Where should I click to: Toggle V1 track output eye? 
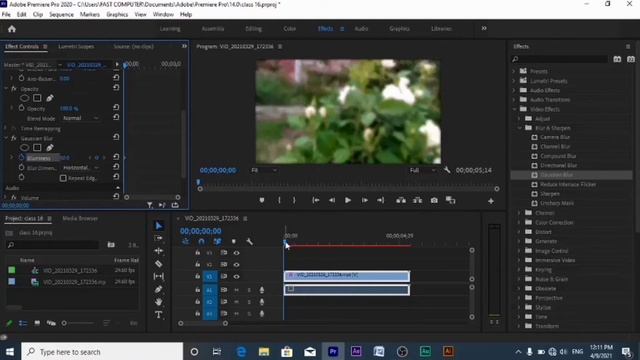236,276
